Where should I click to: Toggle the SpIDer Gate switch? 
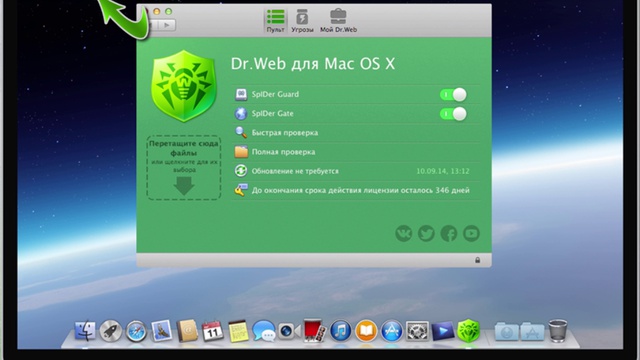point(453,114)
